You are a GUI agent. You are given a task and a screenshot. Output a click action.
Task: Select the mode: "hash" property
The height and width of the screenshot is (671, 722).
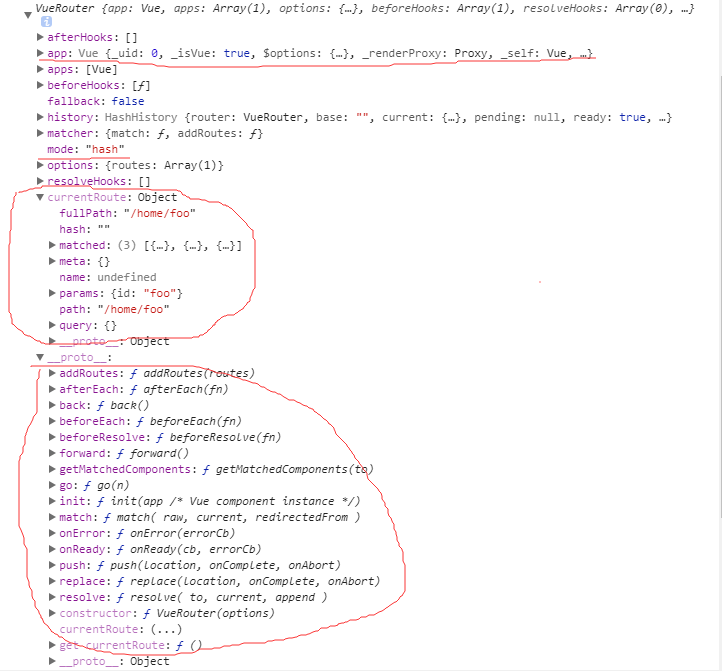coord(86,149)
